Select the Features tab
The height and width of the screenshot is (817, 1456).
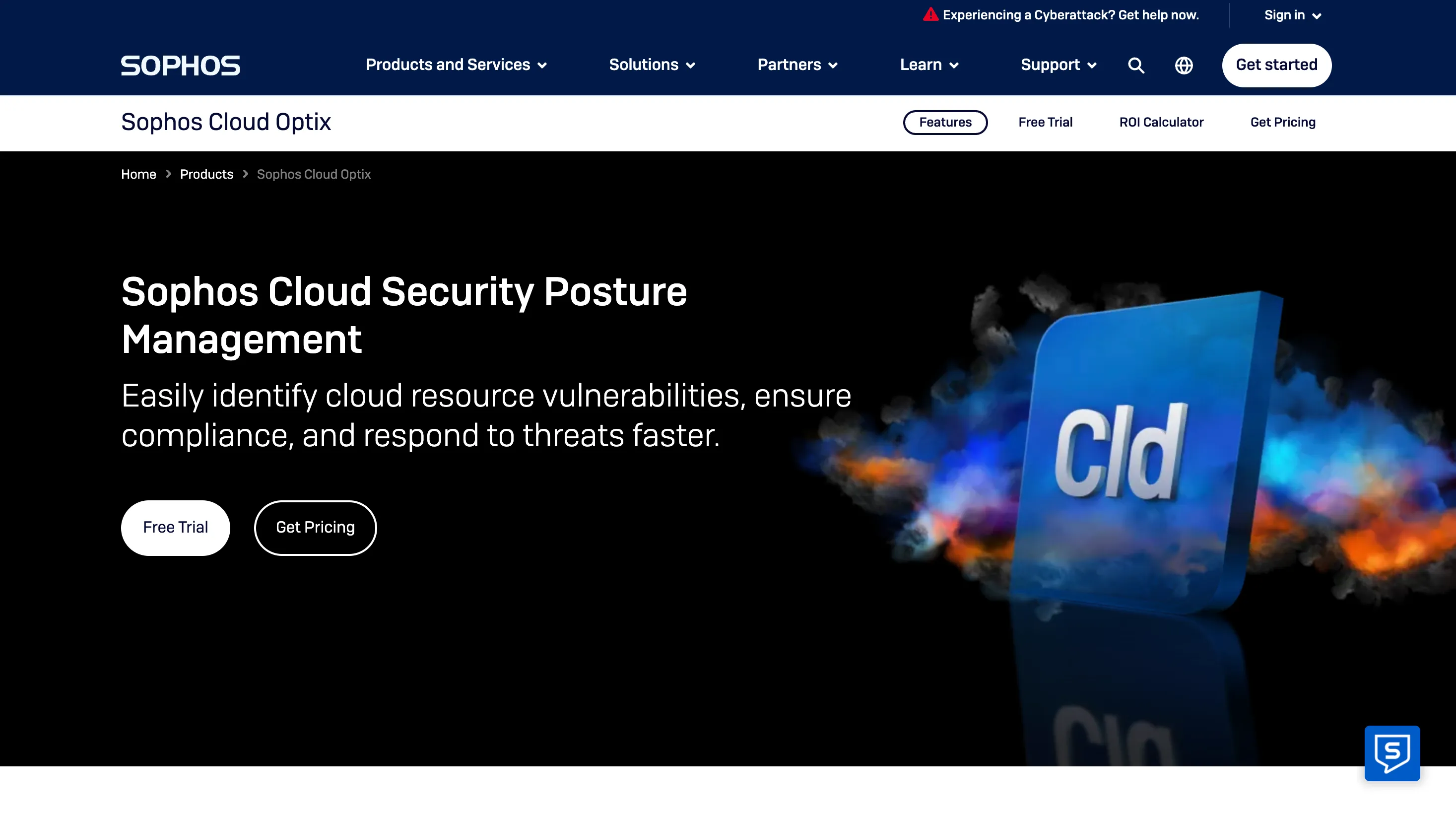[945, 122]
